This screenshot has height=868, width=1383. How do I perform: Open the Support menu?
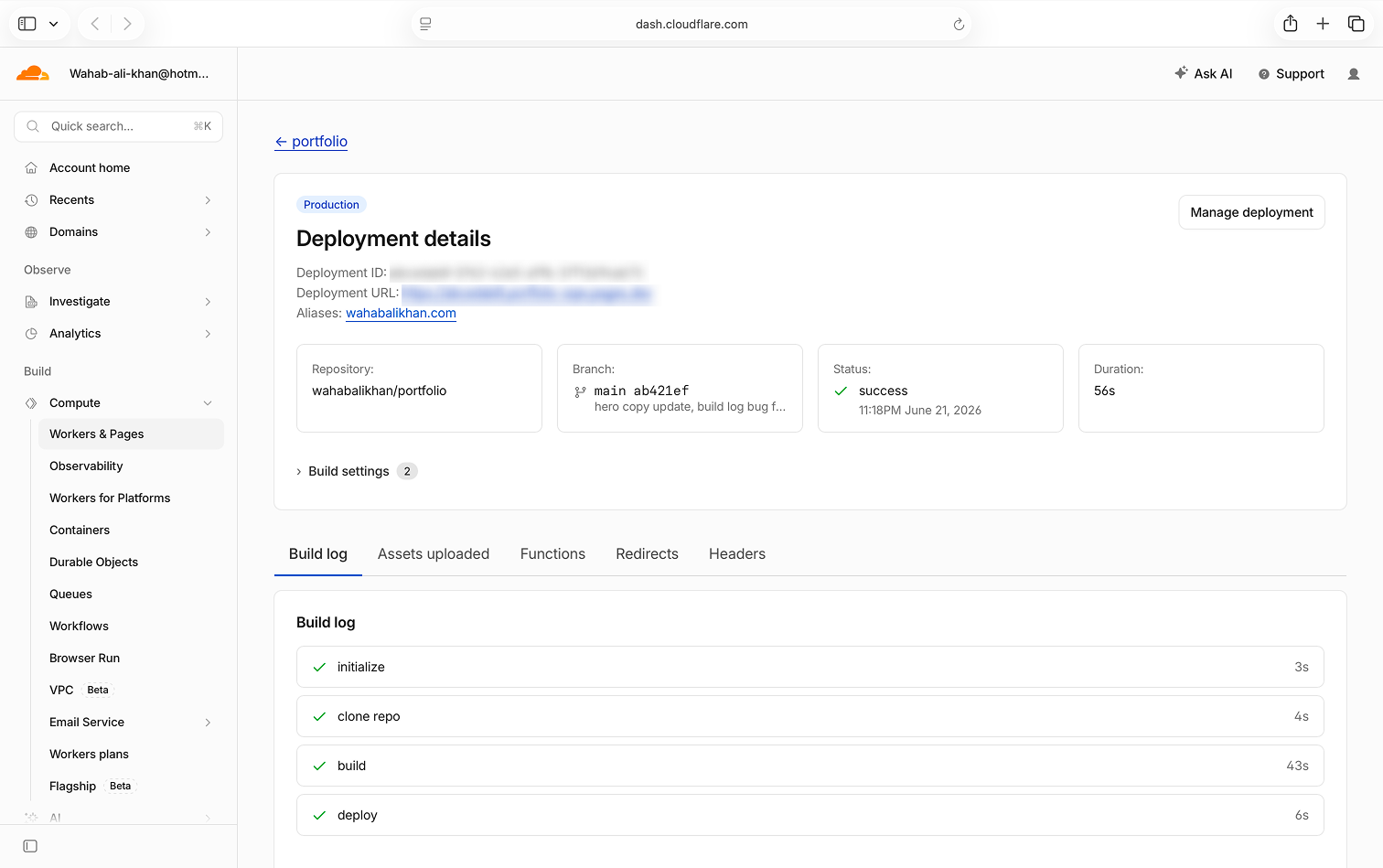pyautogui.click(x=1292, y=74)
